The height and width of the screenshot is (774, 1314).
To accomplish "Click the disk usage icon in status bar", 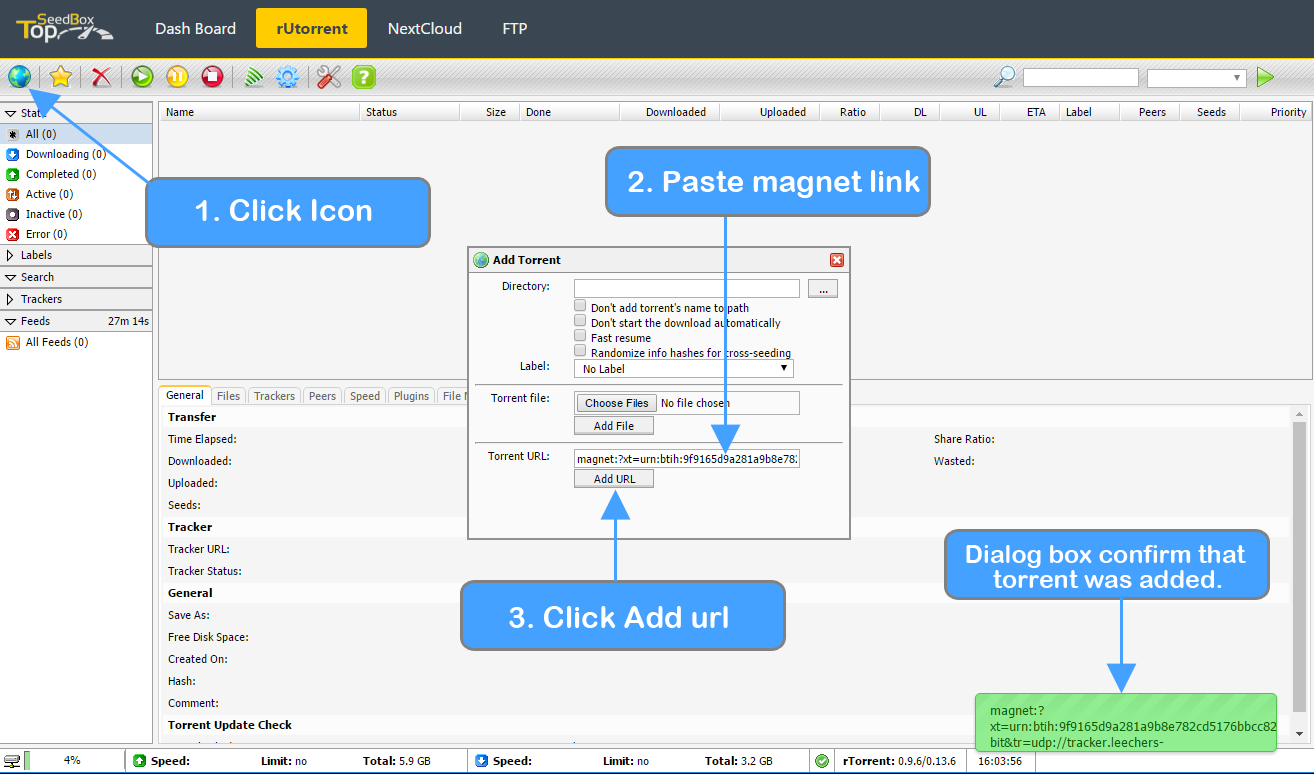I will [x=12, y=761].
